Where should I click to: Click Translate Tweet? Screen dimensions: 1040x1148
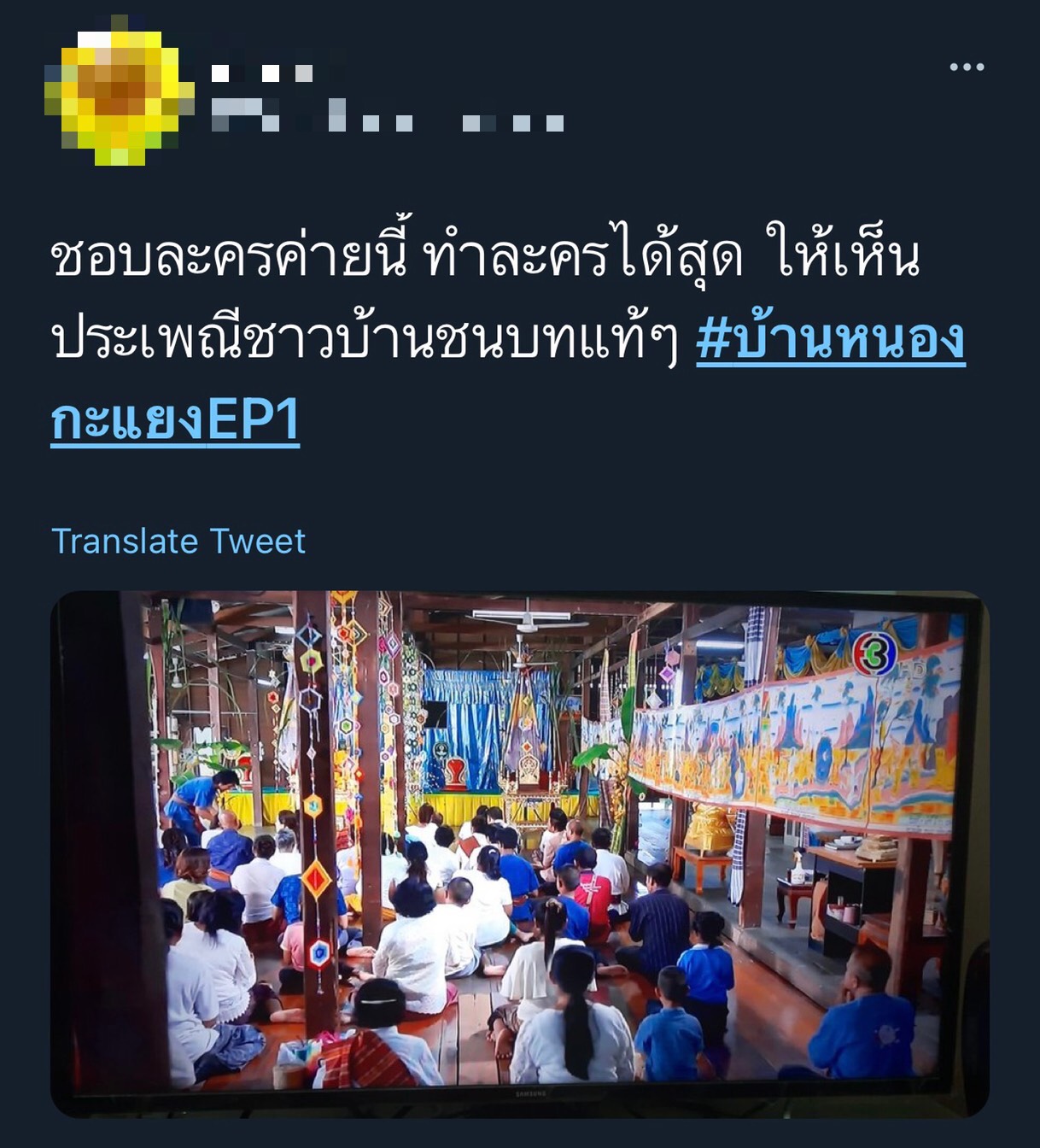(x=178, y=541)
